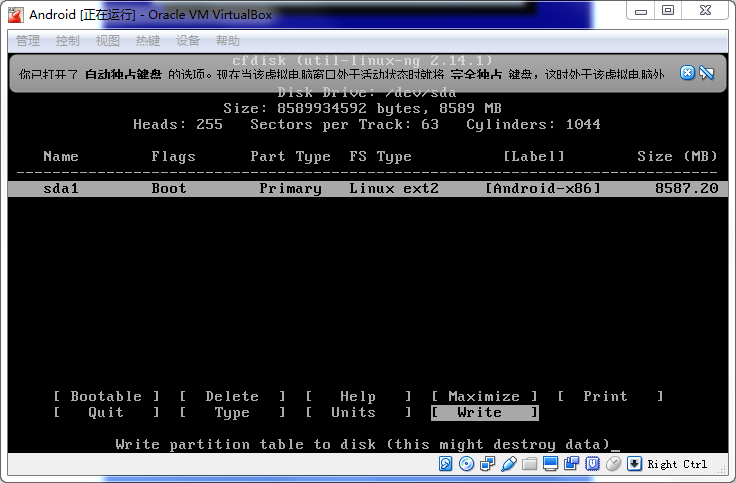The width and height of the screenshot is (736, 483).
Task: Open the 控制 menu
Action: click(68, 41)
